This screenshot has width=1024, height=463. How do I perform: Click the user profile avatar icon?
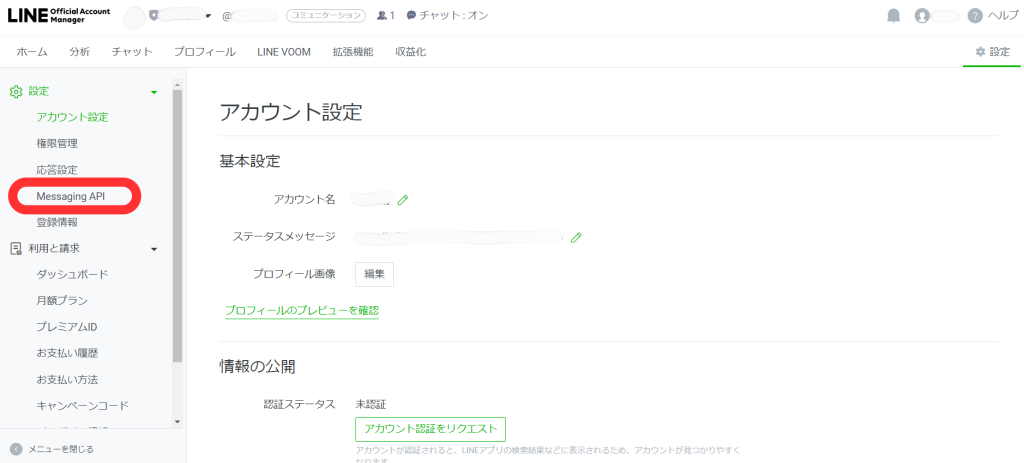922,16
